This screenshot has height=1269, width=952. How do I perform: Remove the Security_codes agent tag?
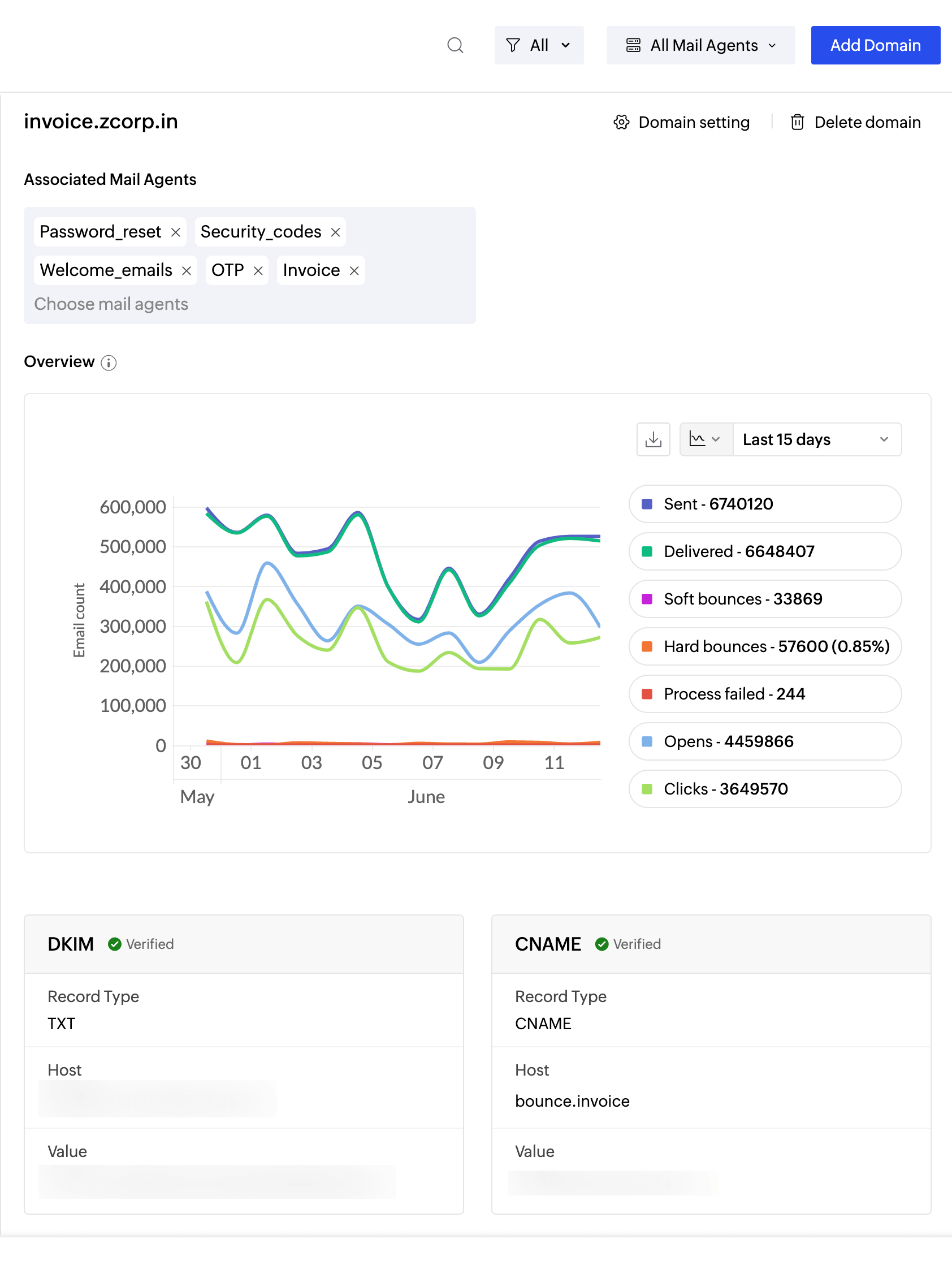pos(335,232)
